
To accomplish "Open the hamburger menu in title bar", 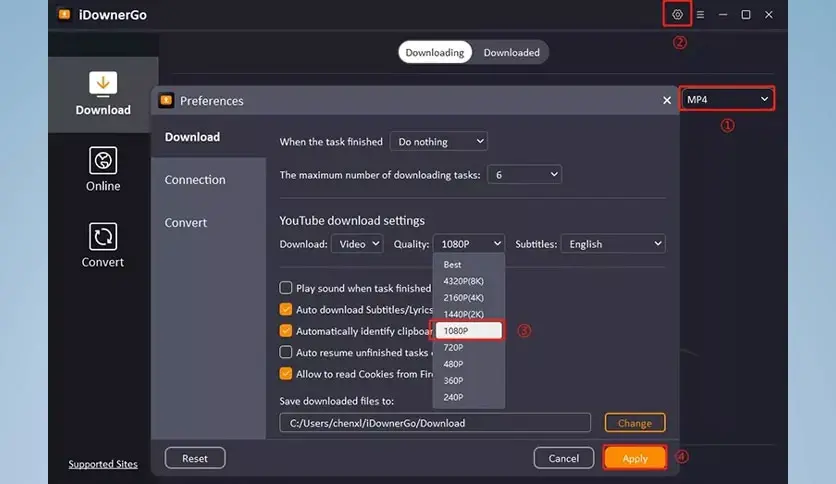I will pos(700,15).
